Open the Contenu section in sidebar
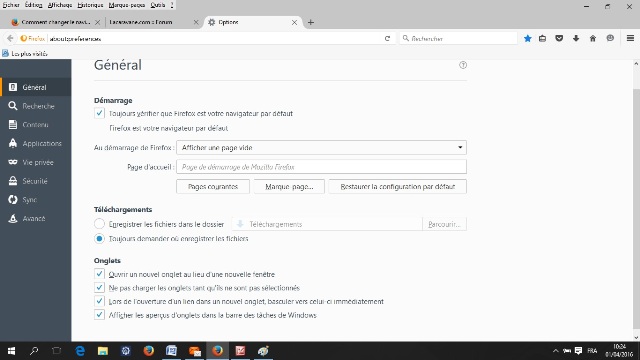The image size is (640, 360). coord(36,124)
